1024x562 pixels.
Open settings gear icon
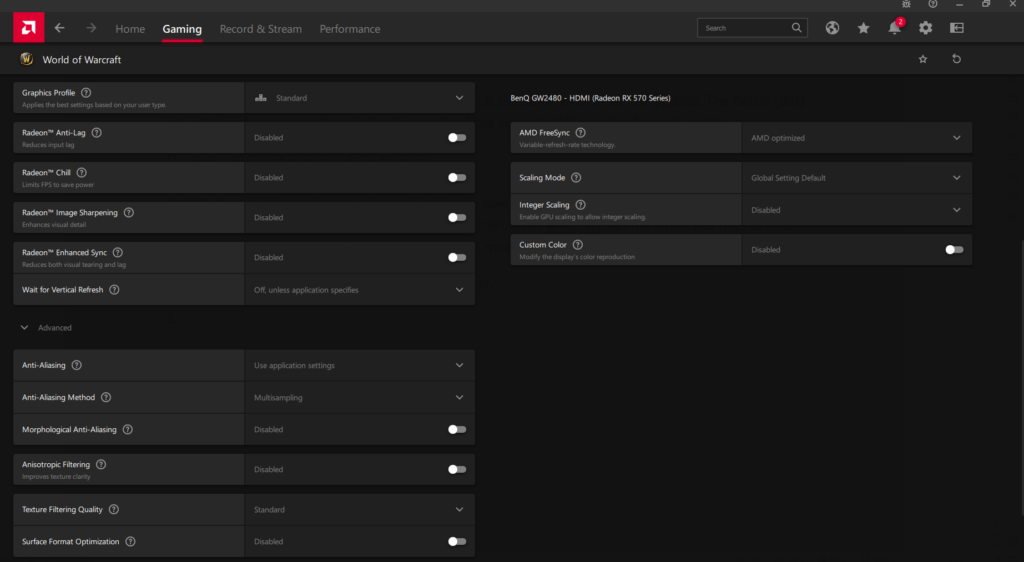click(x=925, y=28)
